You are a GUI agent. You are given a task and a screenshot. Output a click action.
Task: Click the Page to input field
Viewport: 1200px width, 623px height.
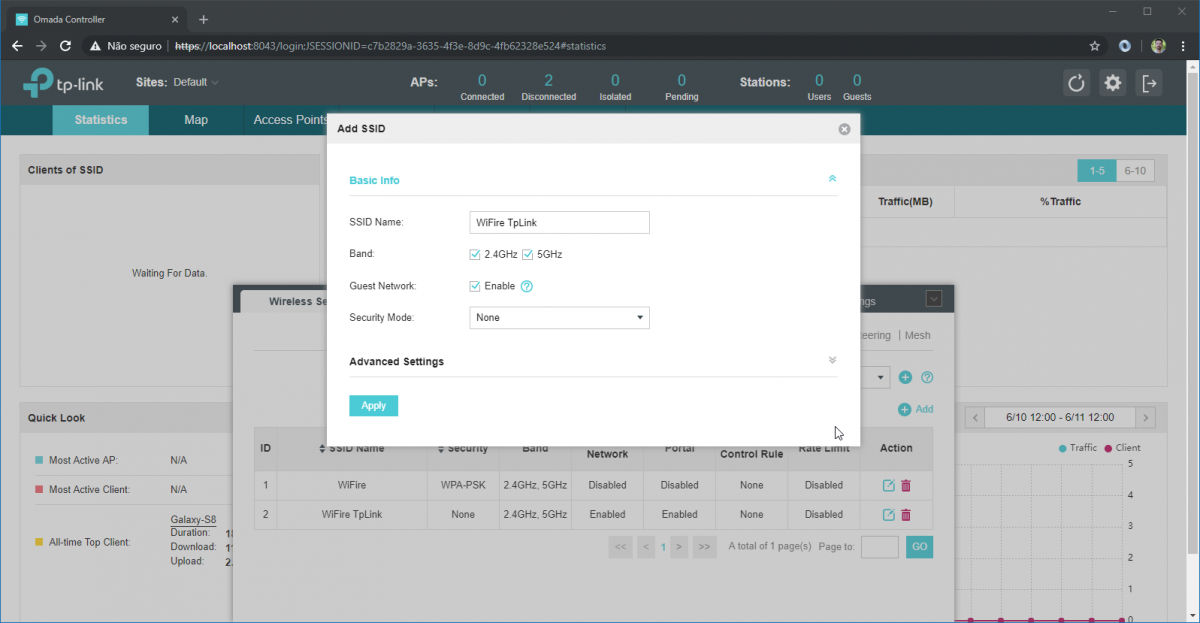click(x=880, y=547)
